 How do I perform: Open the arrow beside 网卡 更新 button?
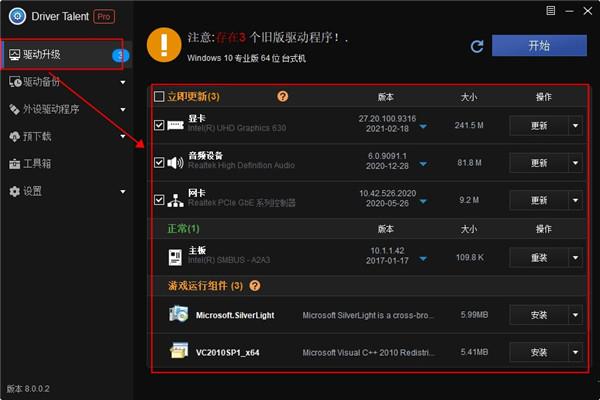pyautogui.click(x=576, y=200)
